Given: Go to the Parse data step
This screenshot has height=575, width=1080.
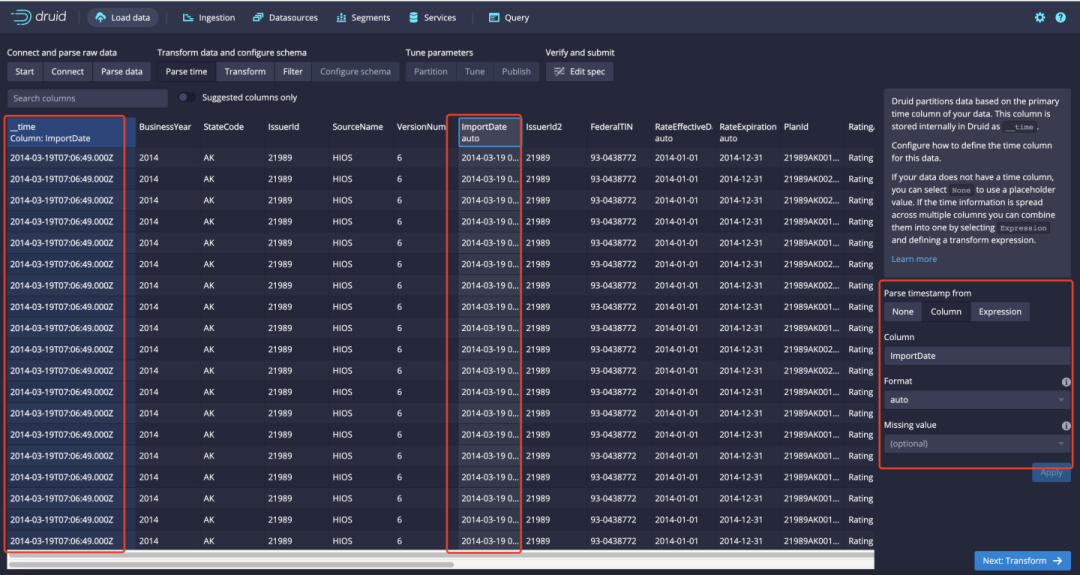Looking at the screenshot, I should point(122,72).
